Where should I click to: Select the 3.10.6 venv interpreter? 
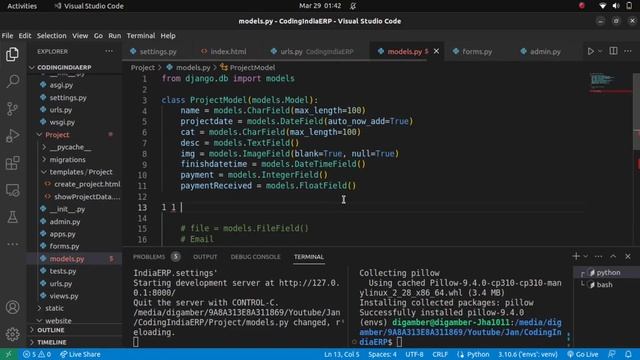[528, 354]
